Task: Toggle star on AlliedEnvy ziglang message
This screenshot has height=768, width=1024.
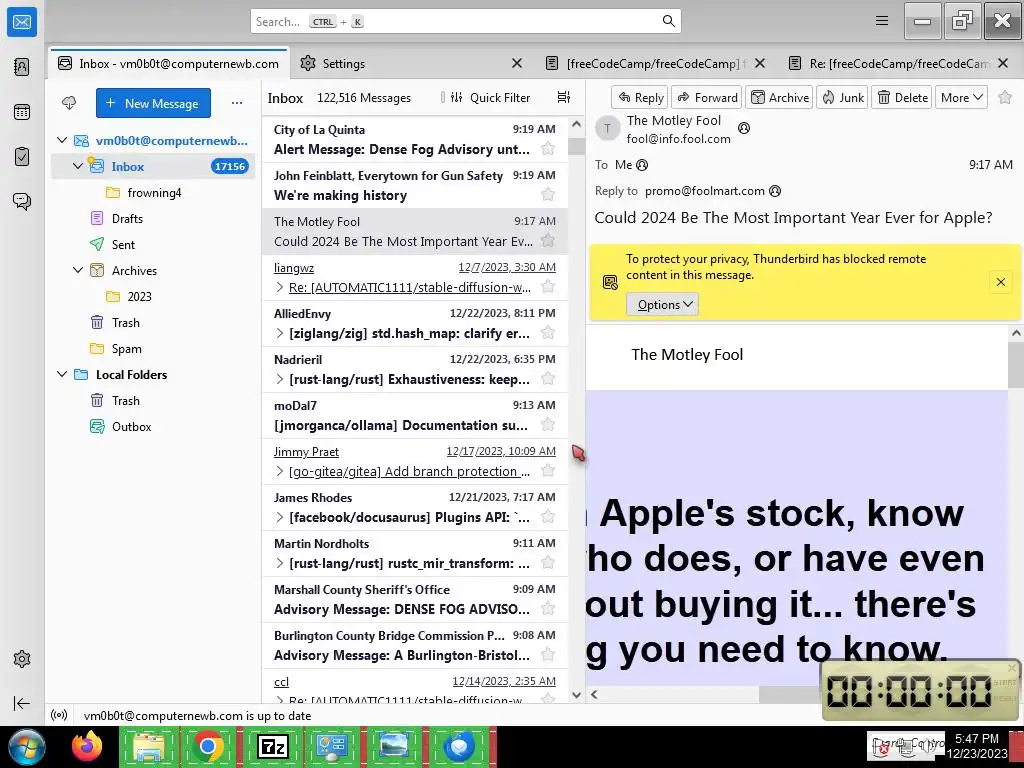Action: [x=548, y=332]
